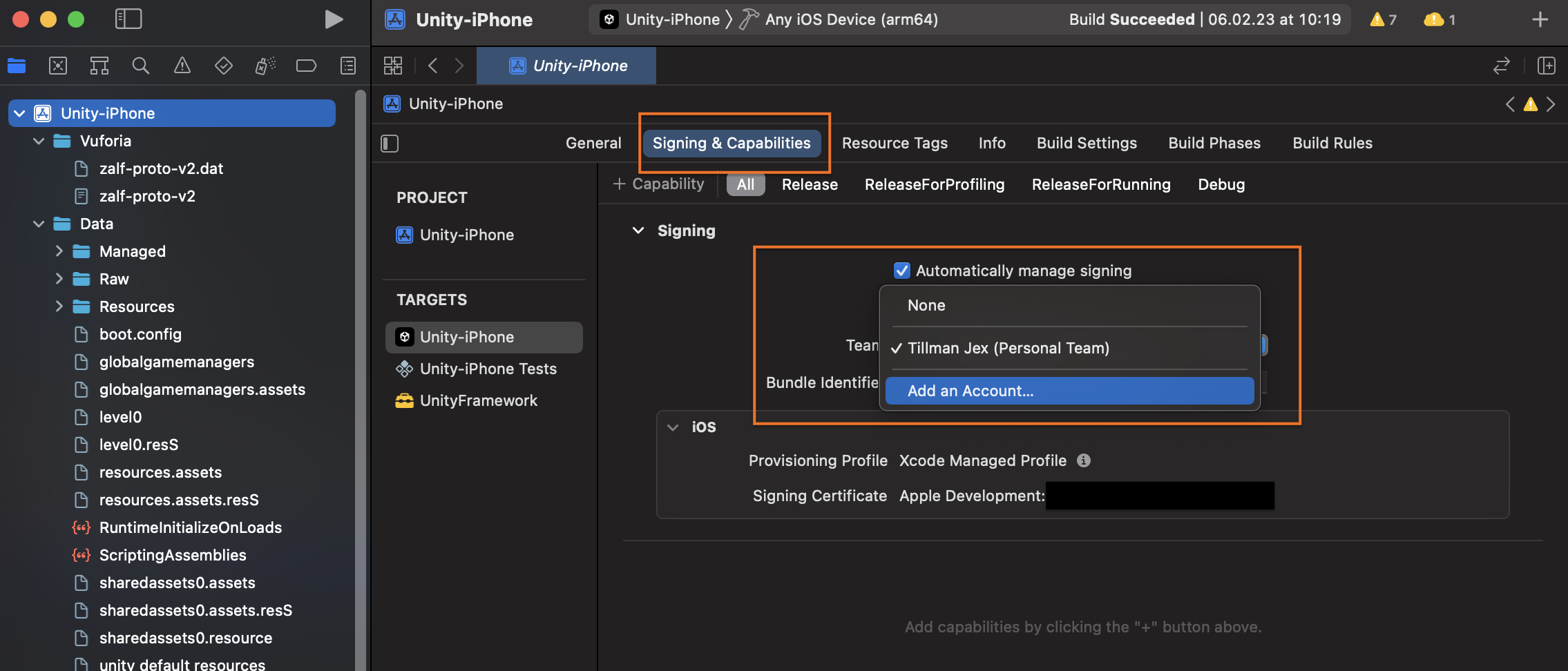Open the Source Control navigator icon

(58, 66)
